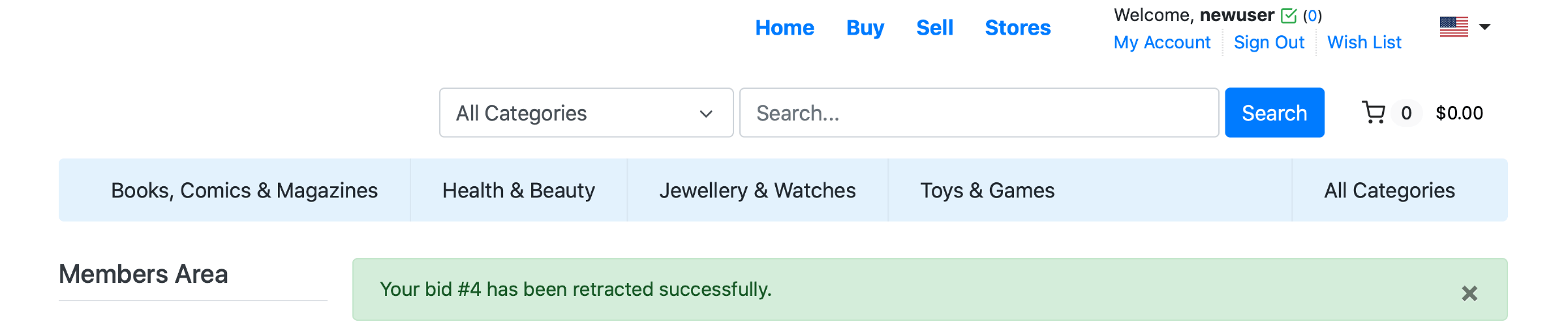Image resolution: width=1568 pixels, height=328 pixels.
Task: Go to the Buy page
Action: pyautogui.click(x=865, y=28)
